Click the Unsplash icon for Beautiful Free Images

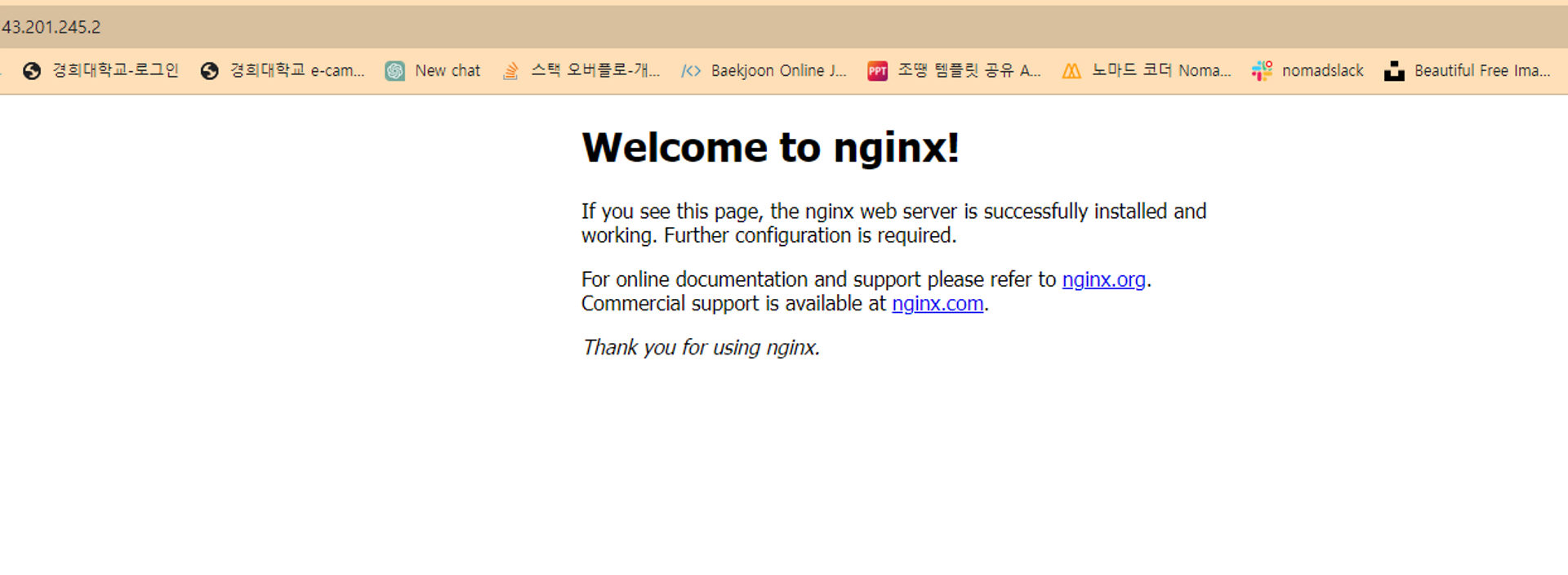[1394, 71]
